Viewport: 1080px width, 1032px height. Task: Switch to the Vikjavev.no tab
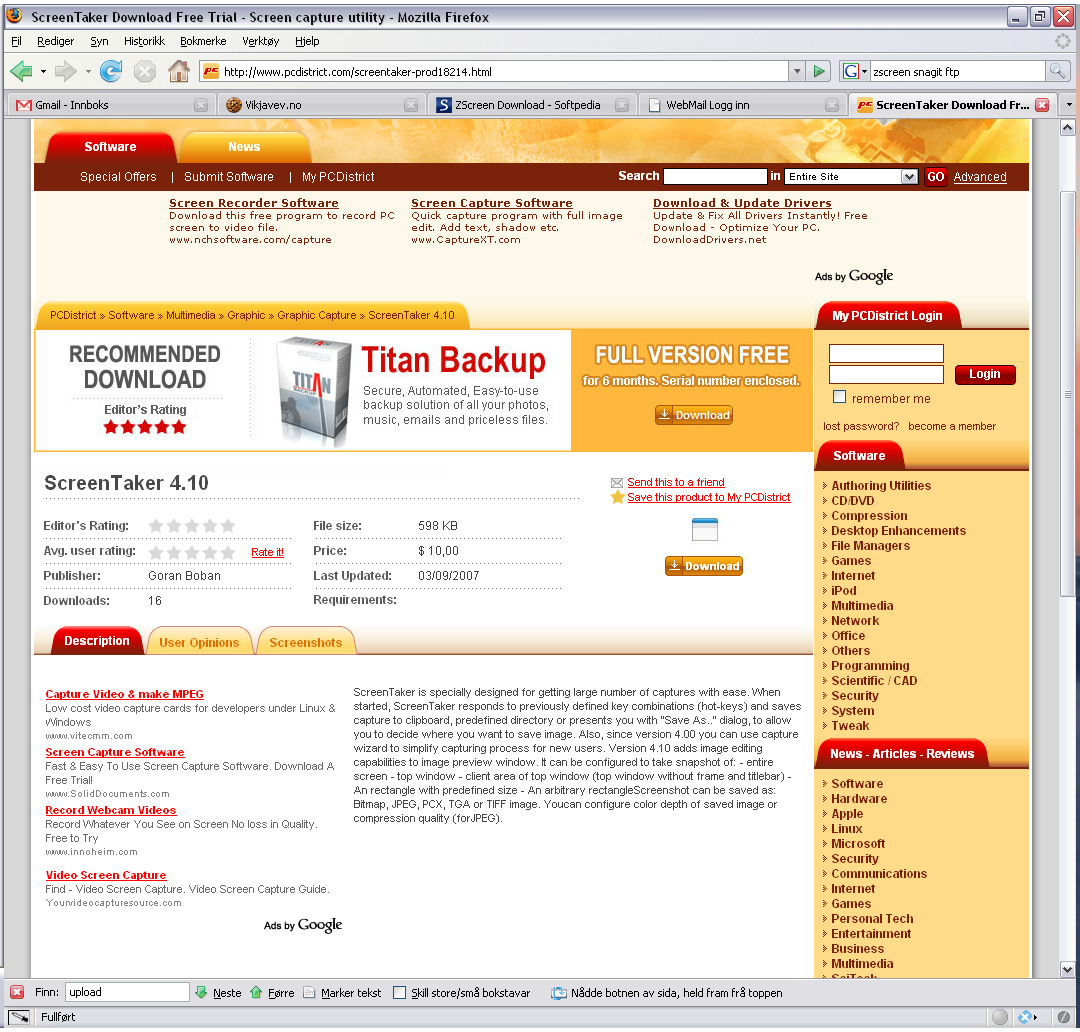pyautogui.click(x=321, y=105)
